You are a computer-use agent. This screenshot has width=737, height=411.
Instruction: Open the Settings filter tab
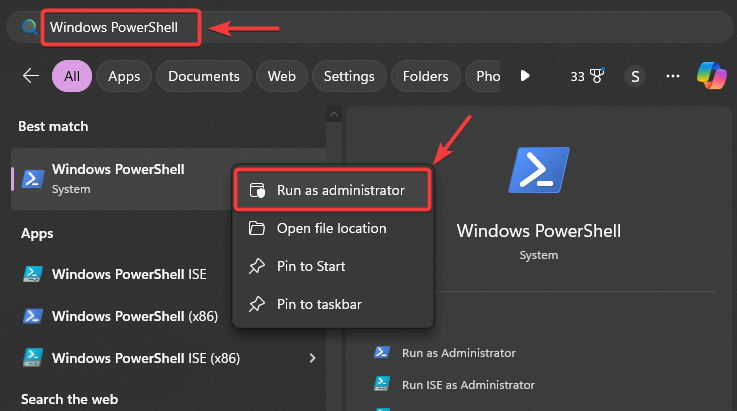[349, 76]
